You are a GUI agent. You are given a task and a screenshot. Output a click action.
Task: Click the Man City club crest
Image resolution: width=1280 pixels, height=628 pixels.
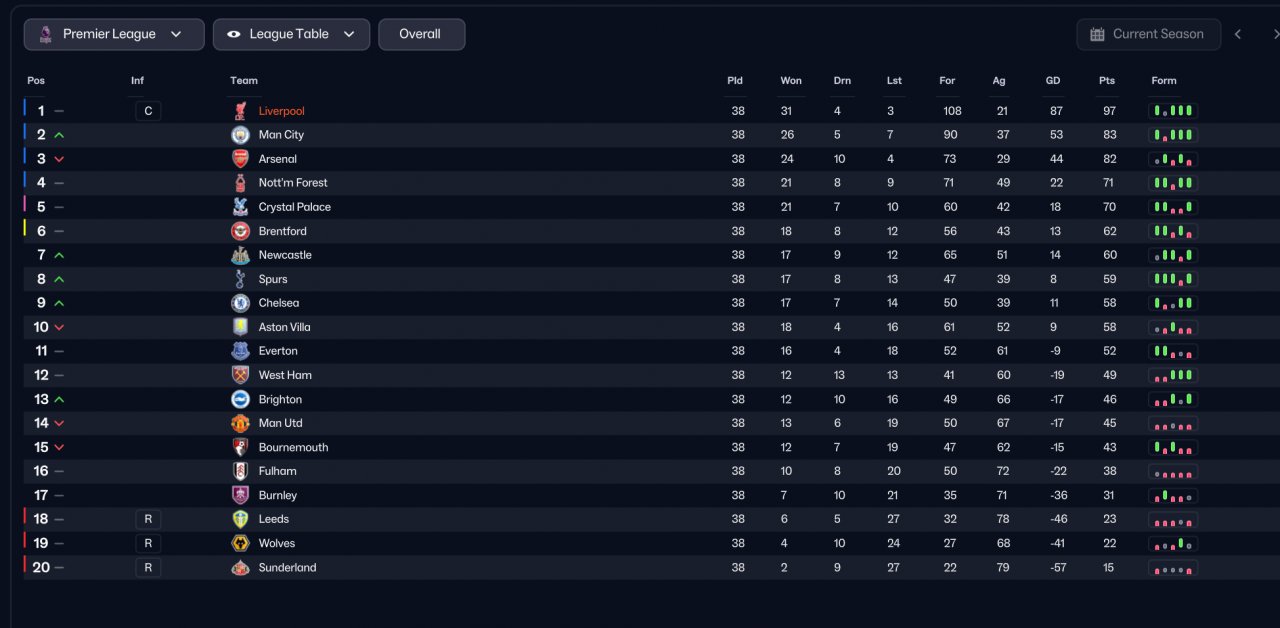click(x=240, y=135)
